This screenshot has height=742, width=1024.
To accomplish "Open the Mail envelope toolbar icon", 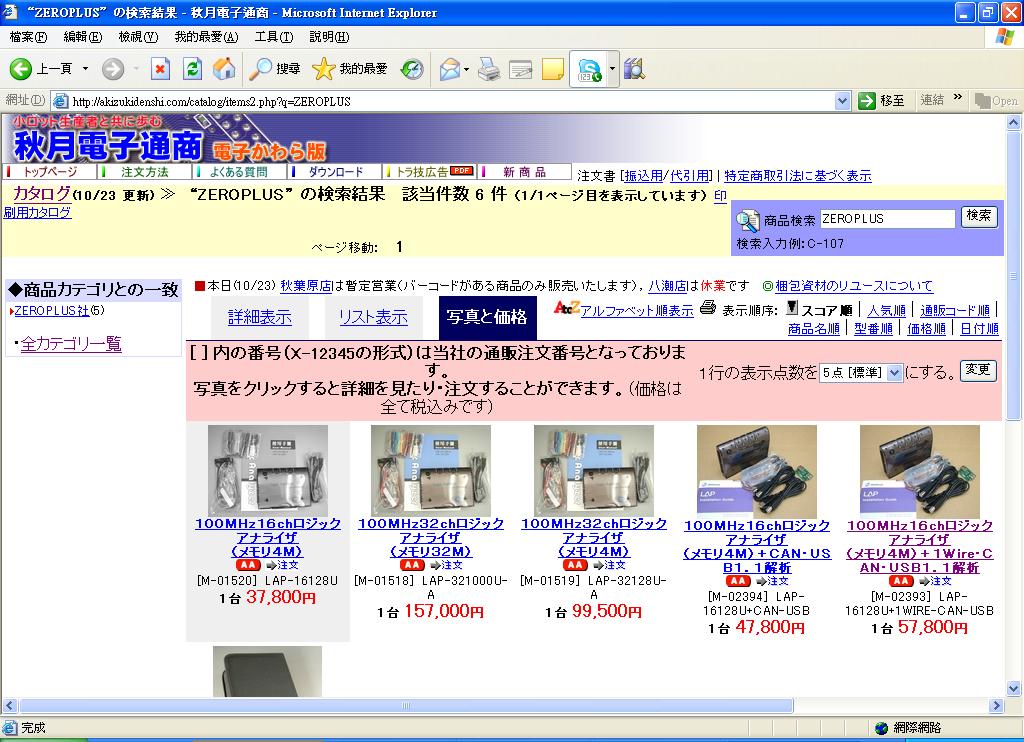I will (x=449, y=69).
